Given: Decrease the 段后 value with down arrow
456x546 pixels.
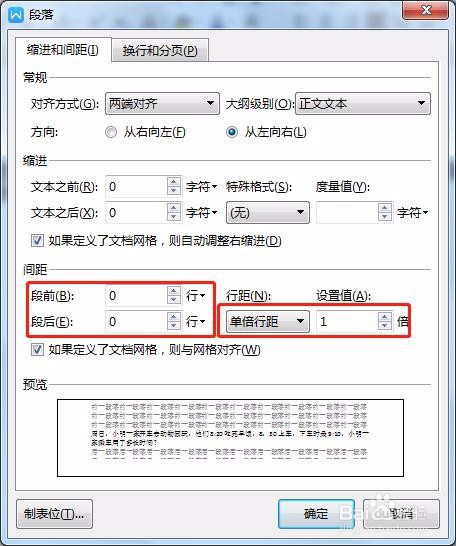Looking at the screenshot, I should (174, 326).
